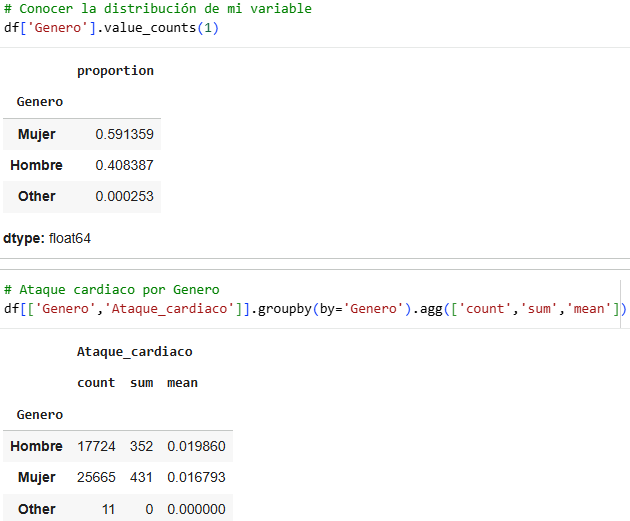630x521 pixels.
Task: Click the count column header
Action: (96, 383)
